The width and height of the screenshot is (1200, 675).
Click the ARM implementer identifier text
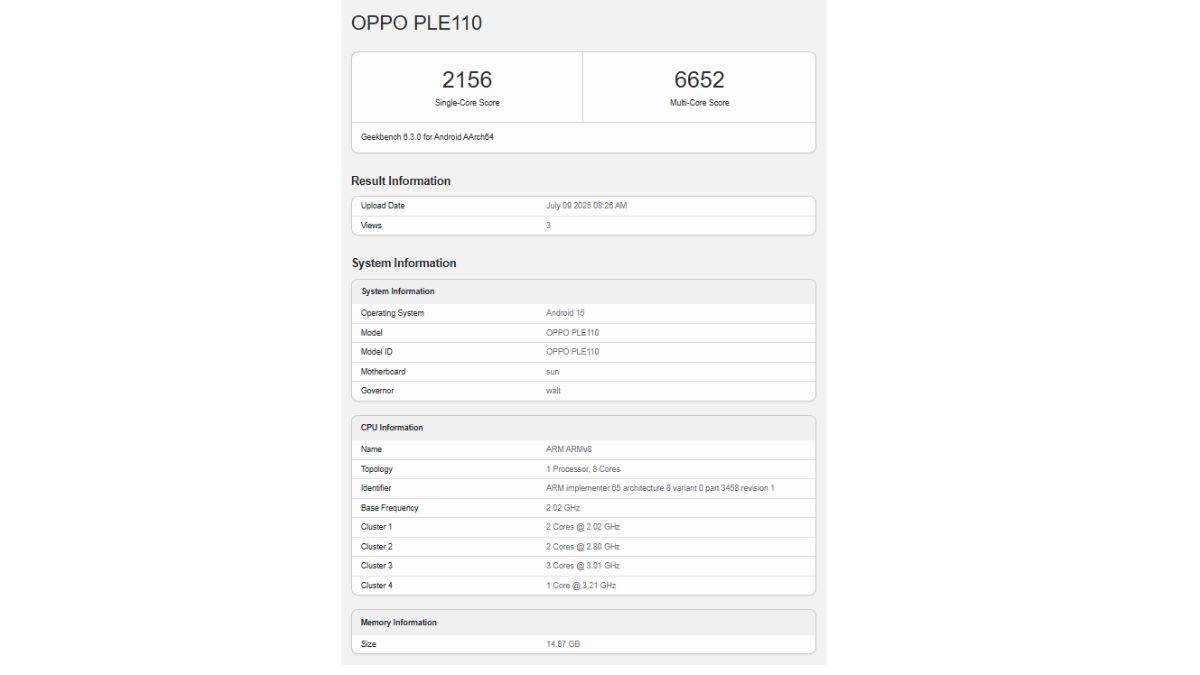click(x=660, y=488)
